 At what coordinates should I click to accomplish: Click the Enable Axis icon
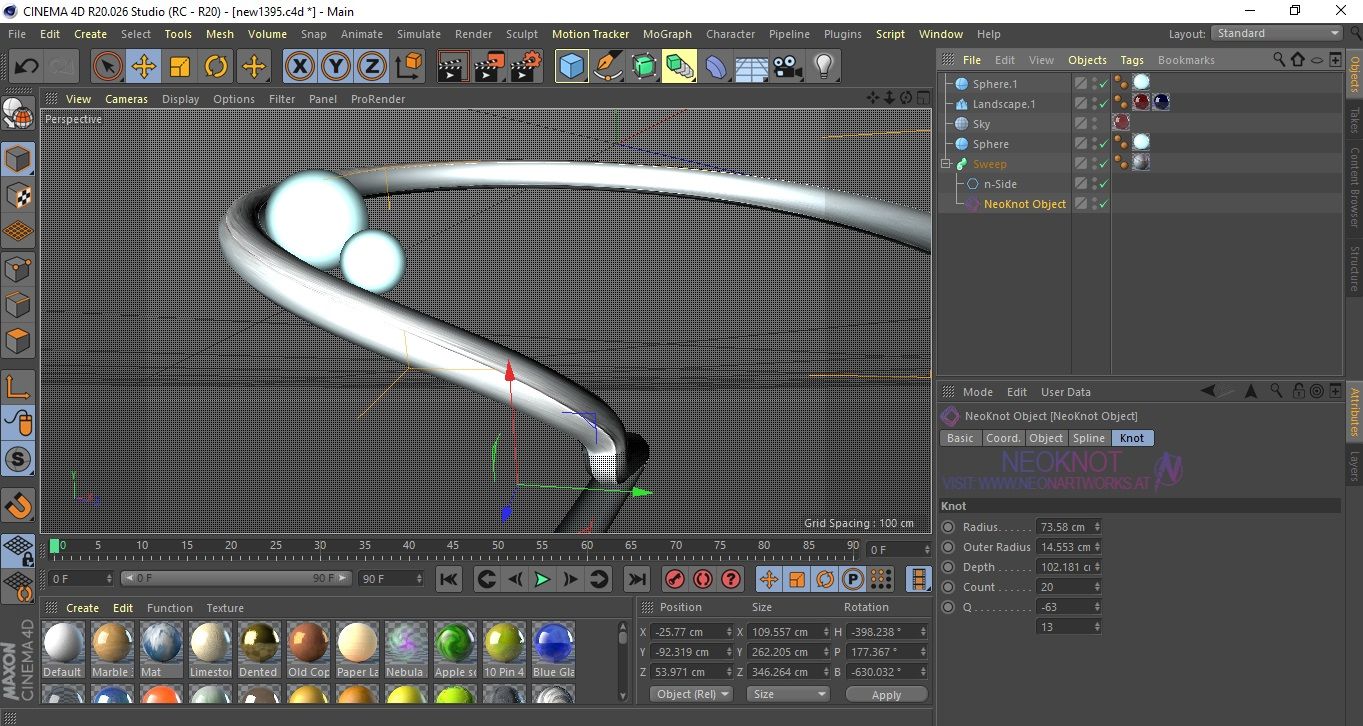click(x=18, y=387)
